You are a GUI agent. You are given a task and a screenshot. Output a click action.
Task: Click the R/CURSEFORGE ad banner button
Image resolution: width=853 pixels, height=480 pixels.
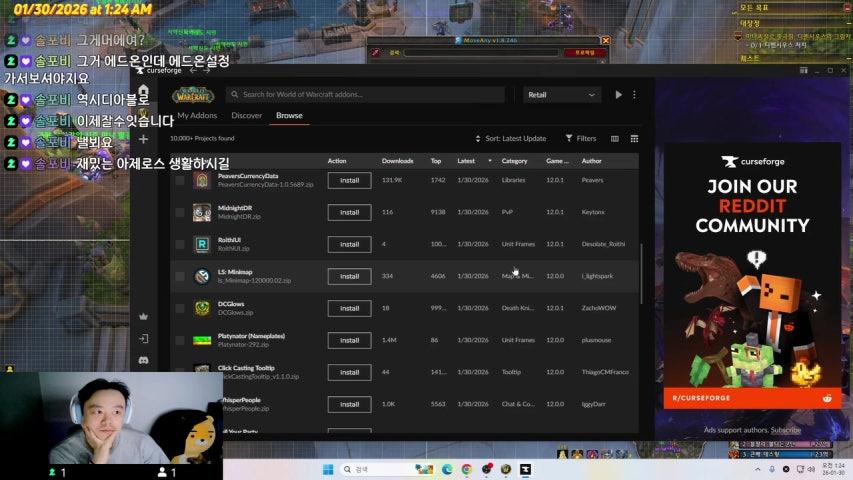752,398
